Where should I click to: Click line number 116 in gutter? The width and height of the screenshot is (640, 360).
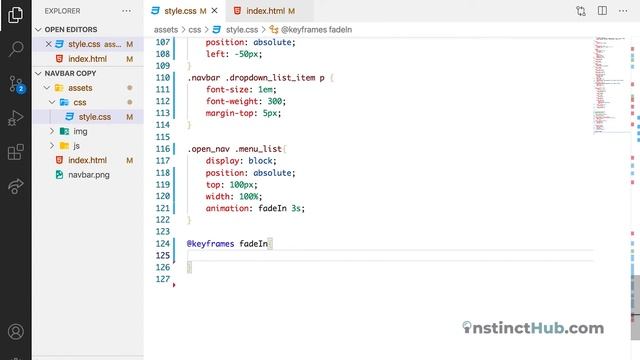click(163, 149)
